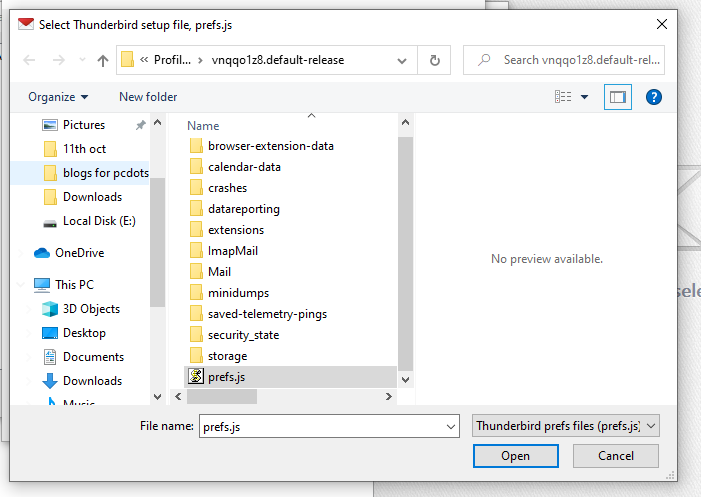This screenshot has width=701, height=497.
Task: Open the recent locations dropdown arrow
Action: pyautogui.click(x=82, y=60)
